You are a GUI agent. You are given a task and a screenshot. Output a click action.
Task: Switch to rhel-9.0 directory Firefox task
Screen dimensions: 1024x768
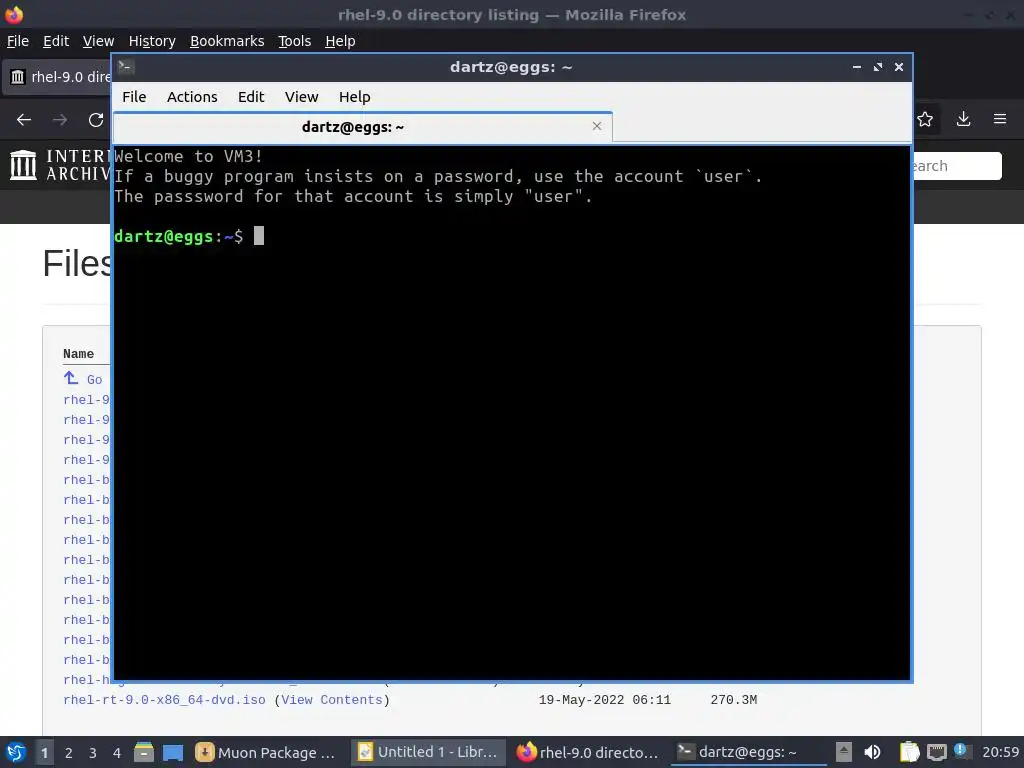coord(588,752)
